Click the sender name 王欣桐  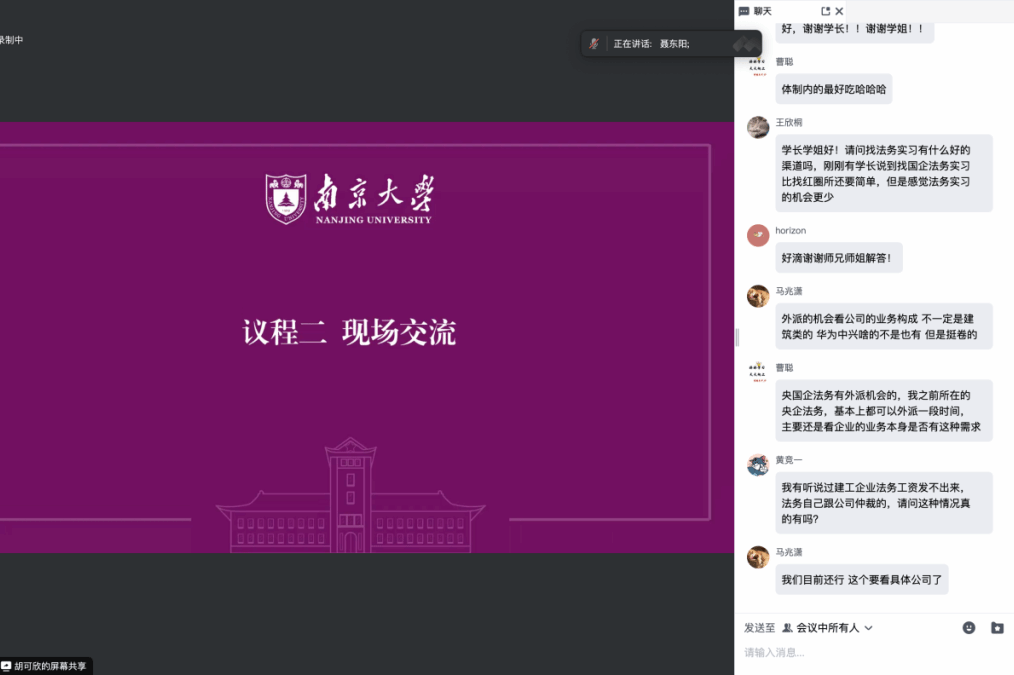pos(789,122)
